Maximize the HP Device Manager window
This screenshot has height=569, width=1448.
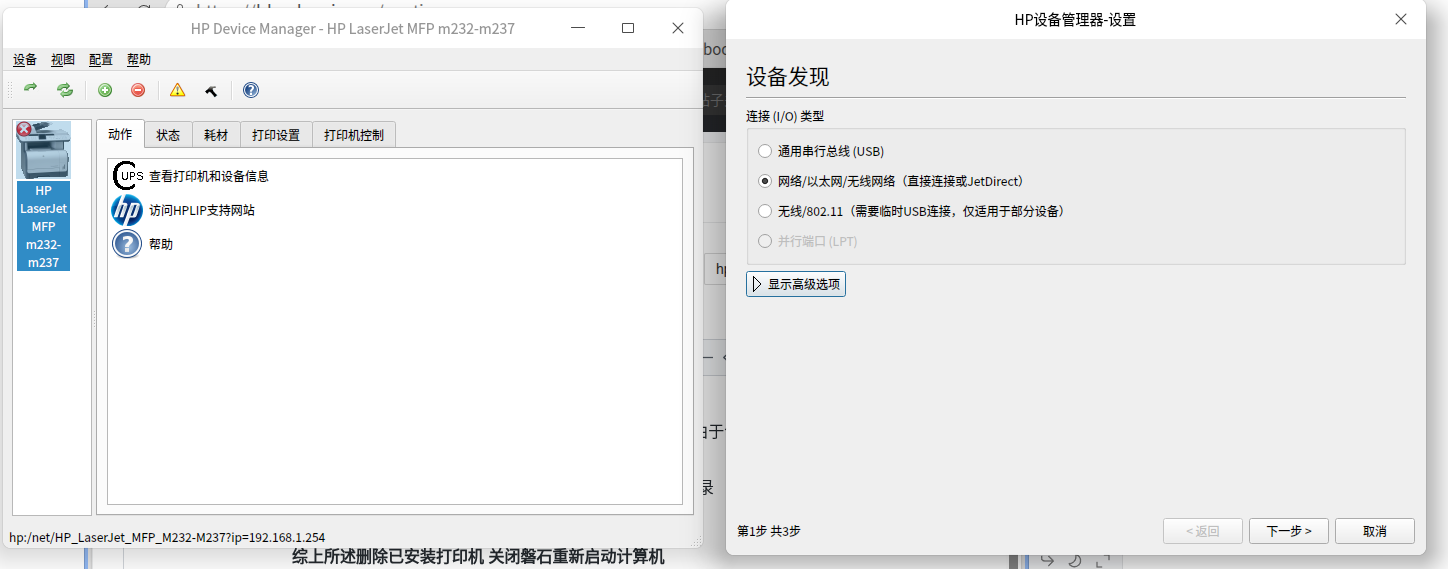(628, 28)
